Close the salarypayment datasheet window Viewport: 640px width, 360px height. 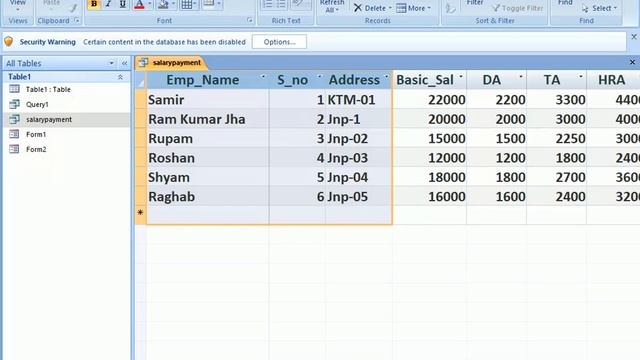[632, 62]
